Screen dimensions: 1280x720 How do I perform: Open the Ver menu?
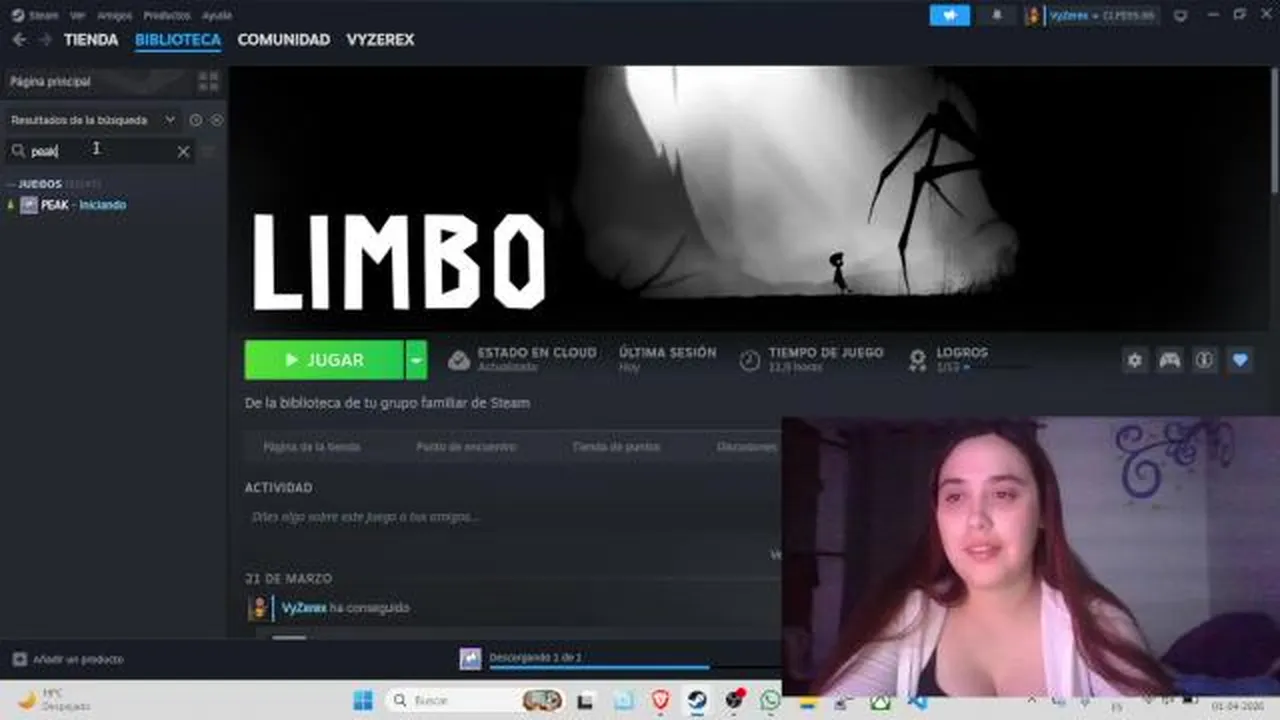[77, 15]
